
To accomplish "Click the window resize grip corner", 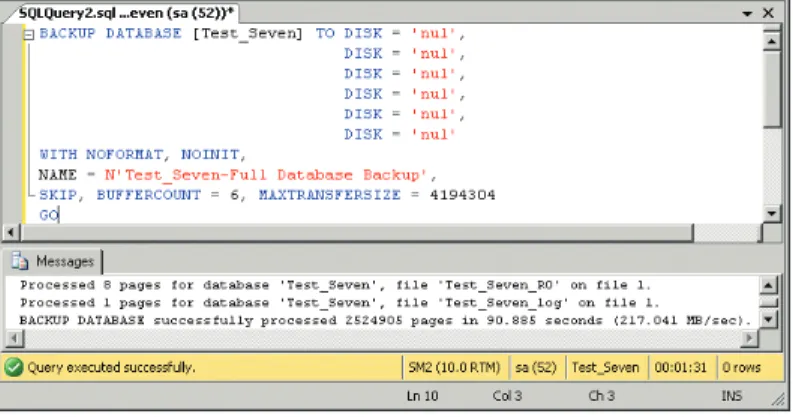I will tap(778, 399).
